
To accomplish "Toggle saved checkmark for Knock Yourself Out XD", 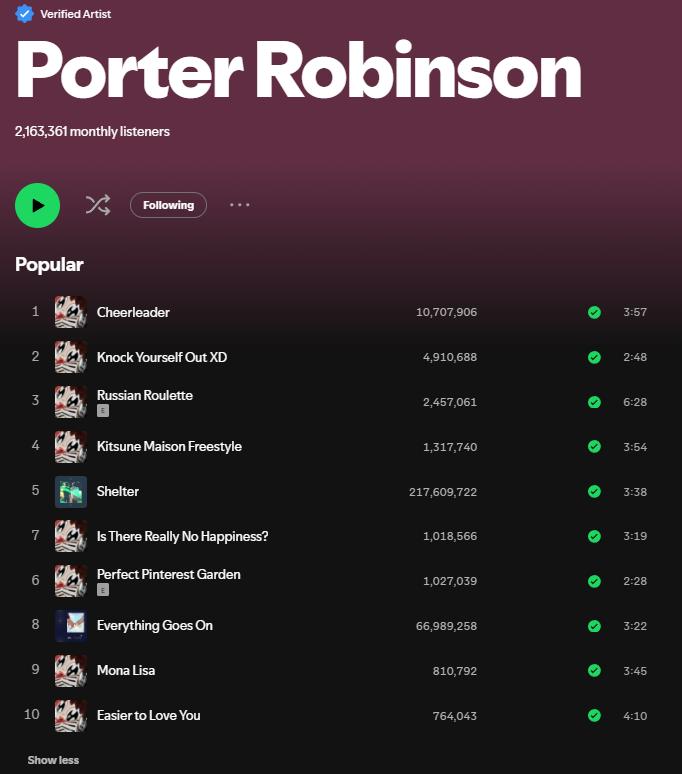I will tap(594, 357).
